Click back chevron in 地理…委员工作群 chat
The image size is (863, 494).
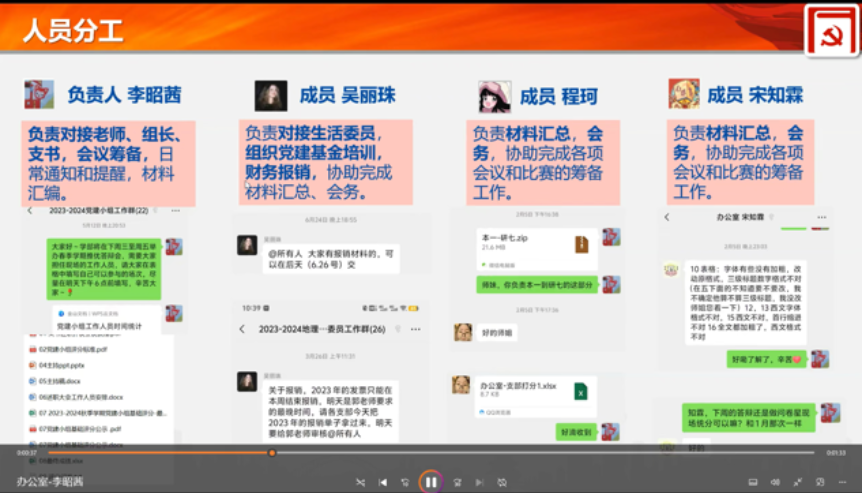tap(242, 329)
